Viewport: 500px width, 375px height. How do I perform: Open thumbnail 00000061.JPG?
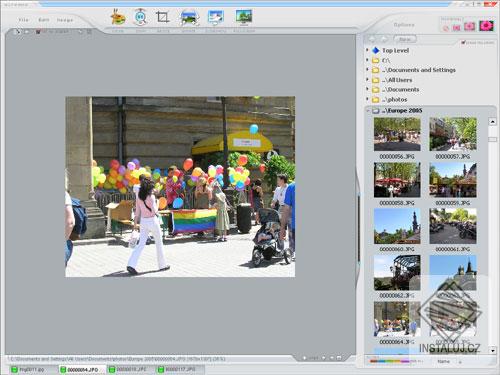point(453,226)
